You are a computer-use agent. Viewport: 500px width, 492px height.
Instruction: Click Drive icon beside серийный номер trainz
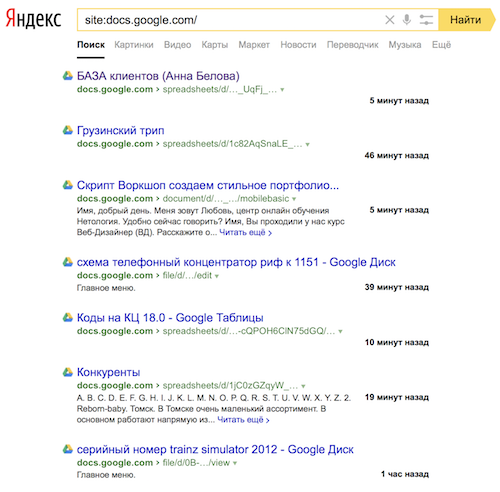[x=68, y=449]
